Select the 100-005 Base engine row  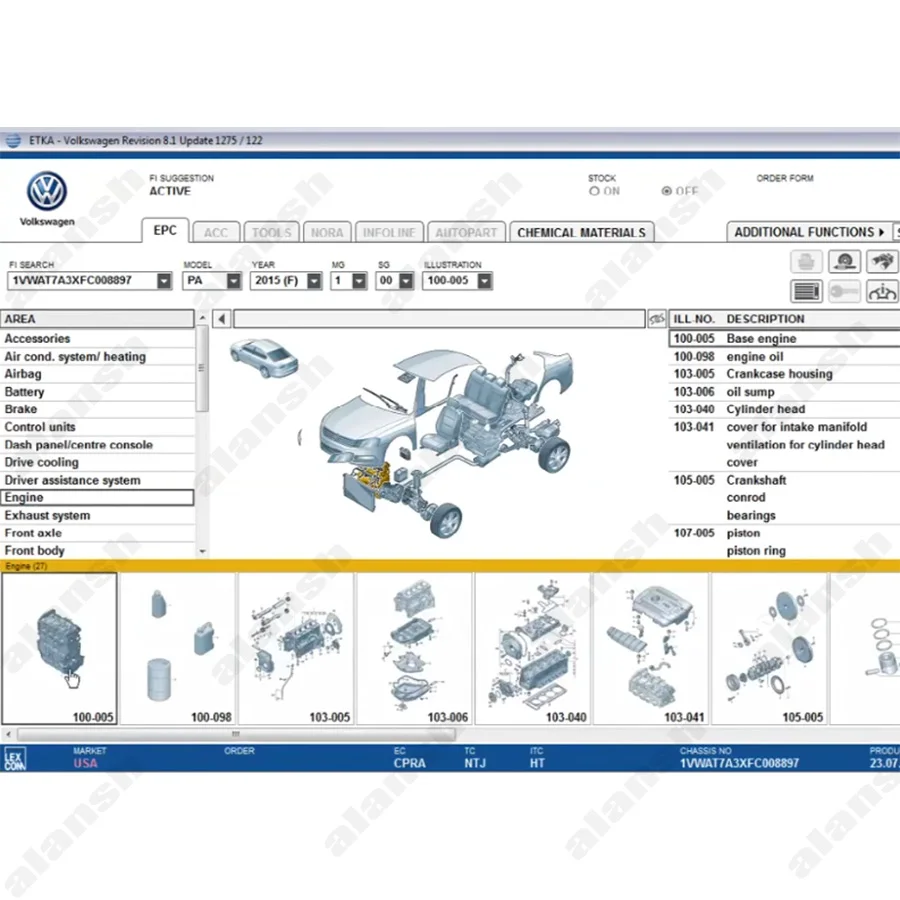pyautogui.click(x=785, y=339)
